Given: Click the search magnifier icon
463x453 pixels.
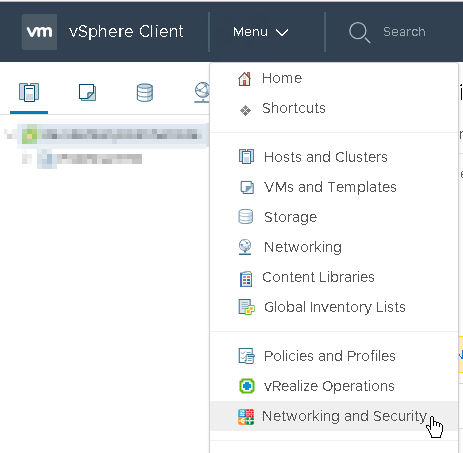Looking at the screenshot, I should point(359,33).
